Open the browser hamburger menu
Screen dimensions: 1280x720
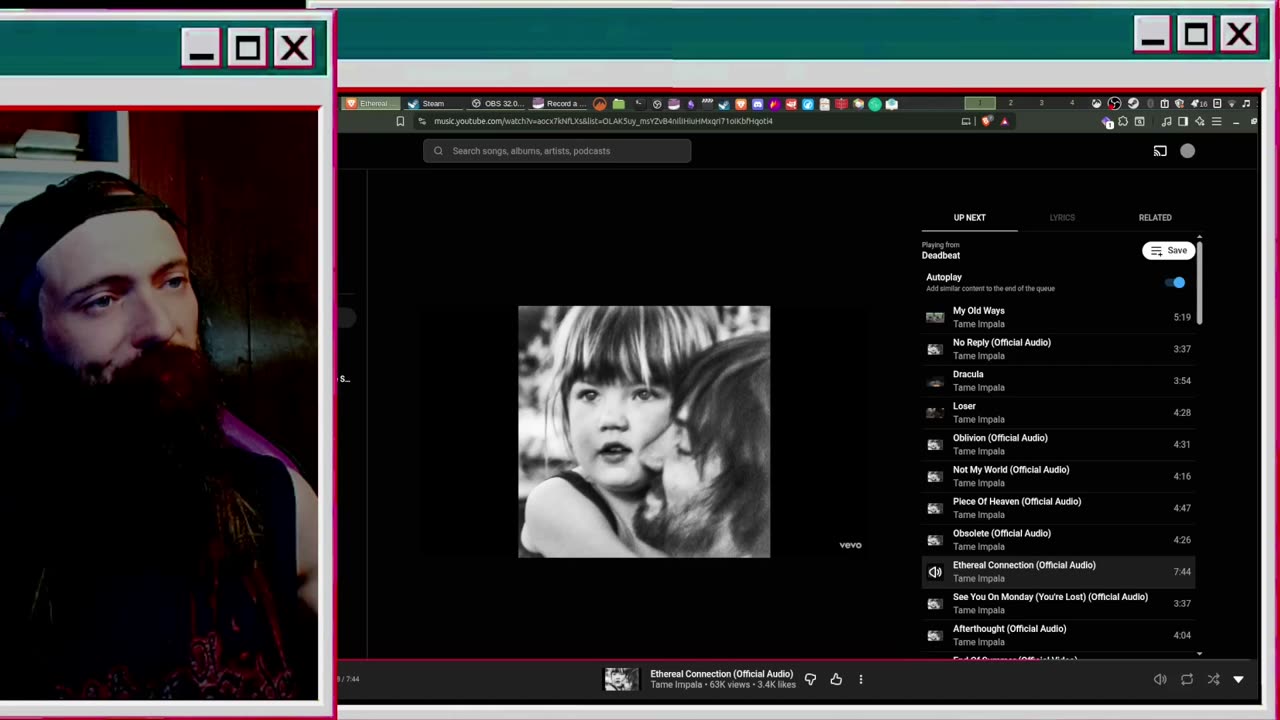(1216, 122)
